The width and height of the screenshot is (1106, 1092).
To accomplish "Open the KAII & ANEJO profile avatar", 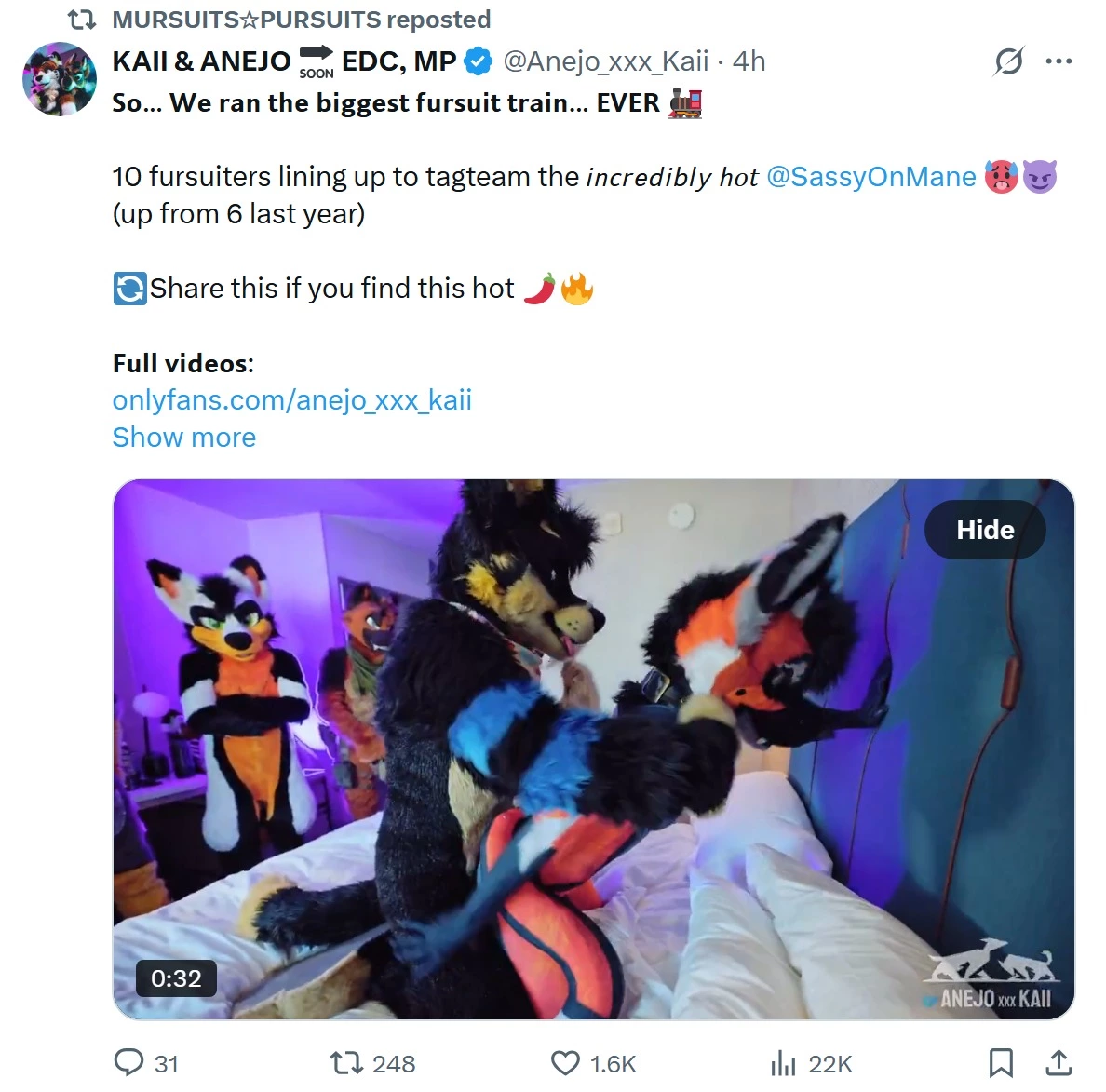I will [60, 78].
